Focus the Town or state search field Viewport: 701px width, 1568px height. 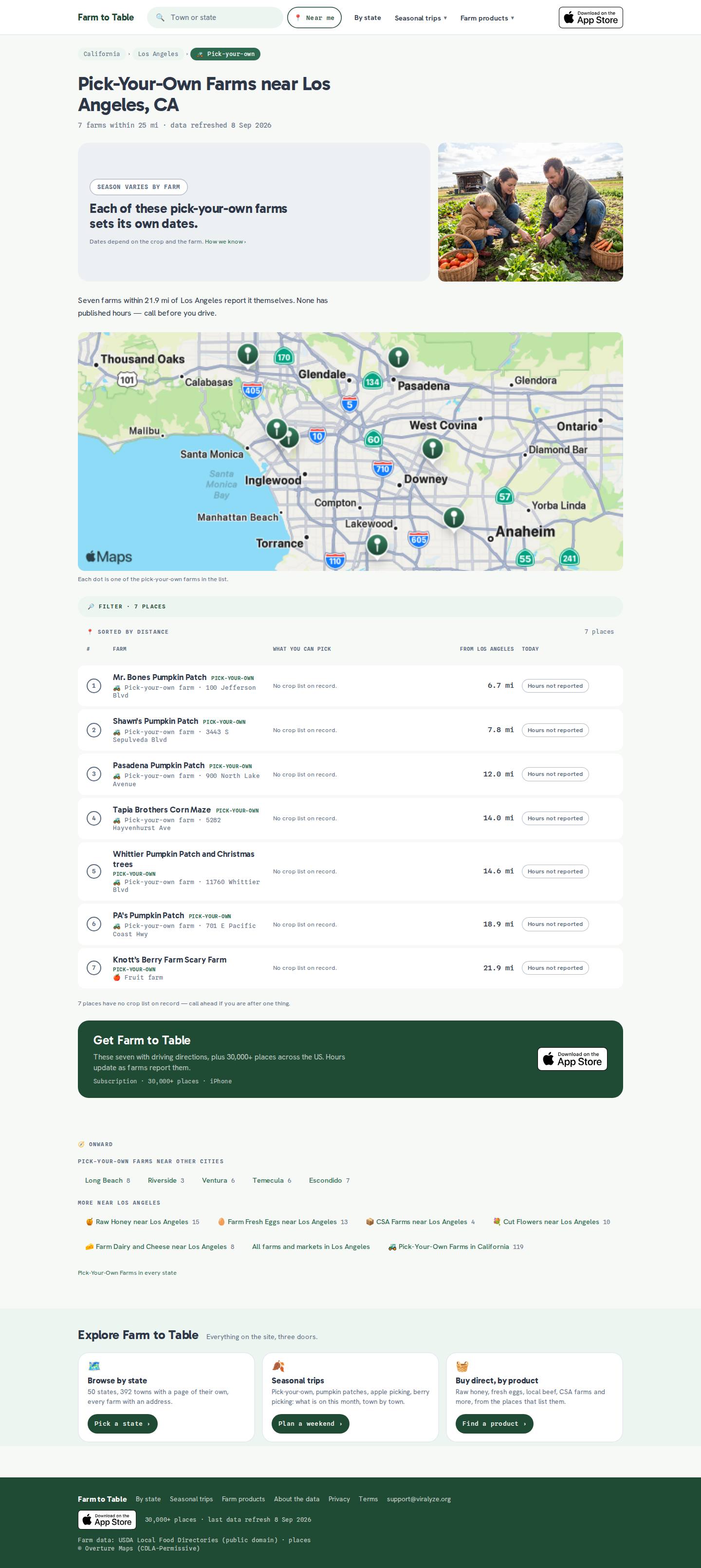click(215, 18)
